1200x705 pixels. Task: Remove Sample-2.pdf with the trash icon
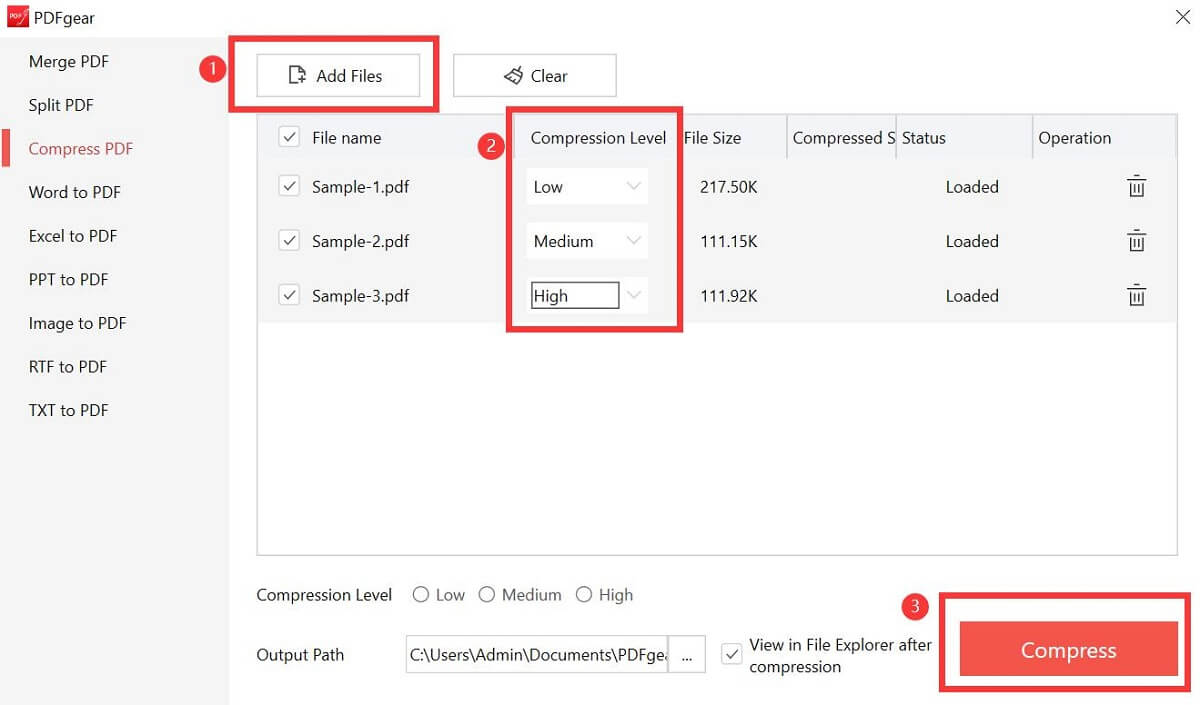[1136, 241]
